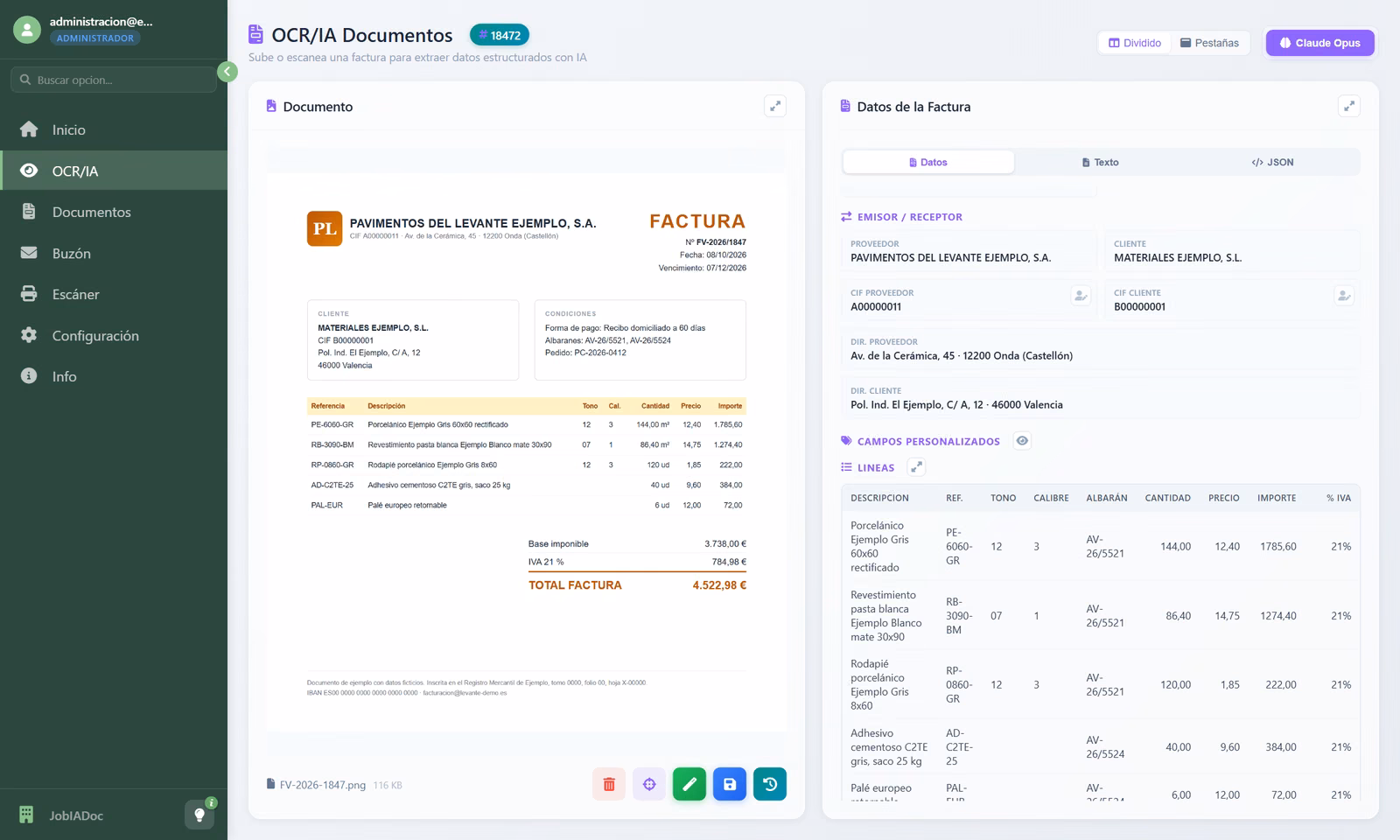Click the Dir. Cliente address field
The width and height of the screenshot is (1400, 840).
pyautogui.click(x=1101, y=398)
